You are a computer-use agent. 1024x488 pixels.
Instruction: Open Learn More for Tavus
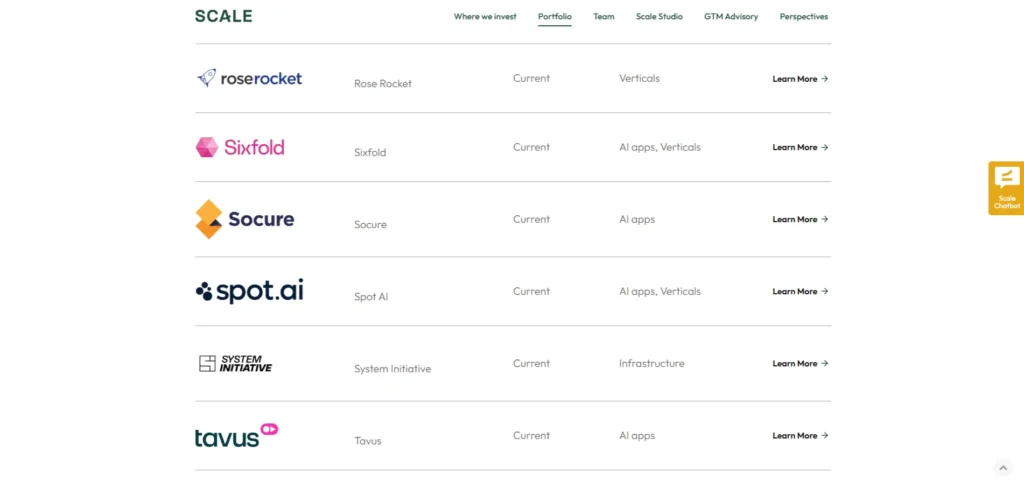[800, 436]
